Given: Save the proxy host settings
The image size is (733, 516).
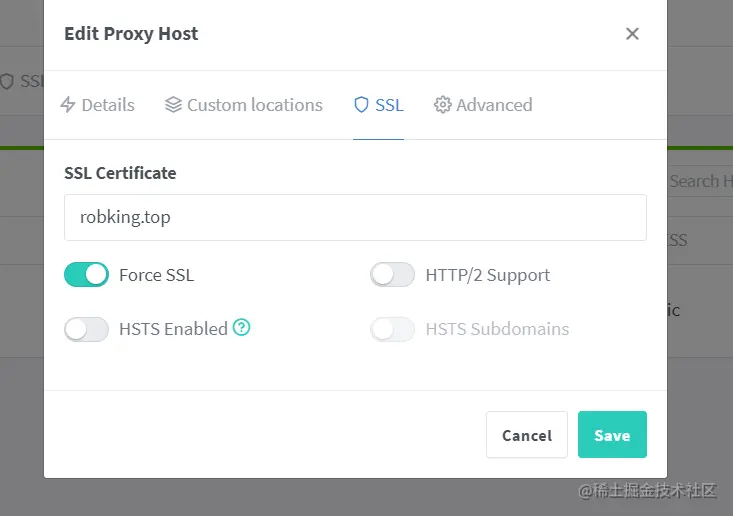Looking at the screenshot, I should pyautogui.click(x=612, y=435).
